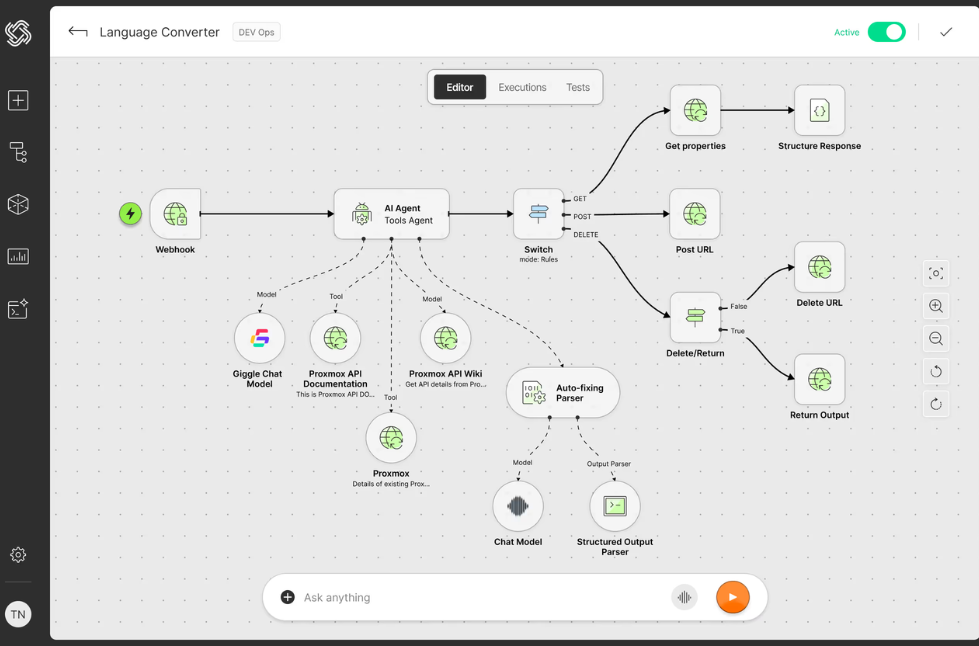The width and height of the screenshot is (979, 646).
Task: Select the Proxmox API Documentation node
Action: point(335,338)
